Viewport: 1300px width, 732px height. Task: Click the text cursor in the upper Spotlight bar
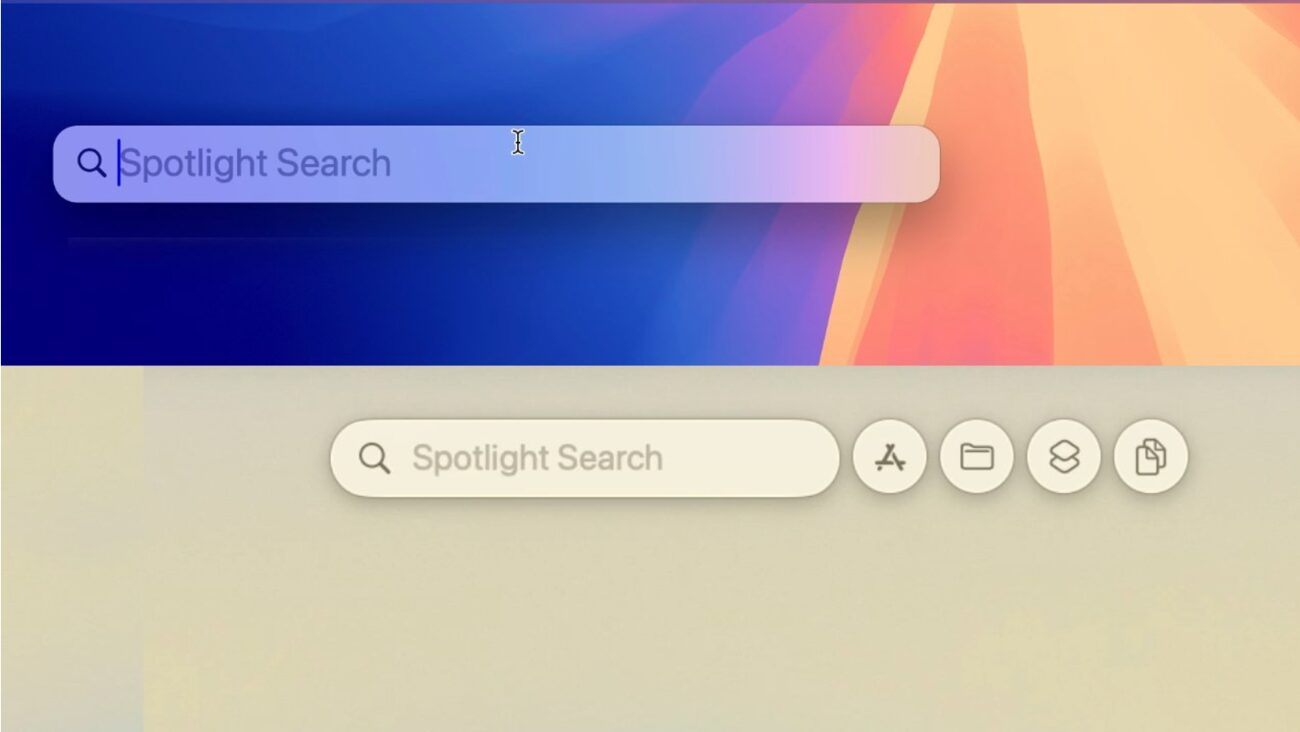click(x=119, y=163)
